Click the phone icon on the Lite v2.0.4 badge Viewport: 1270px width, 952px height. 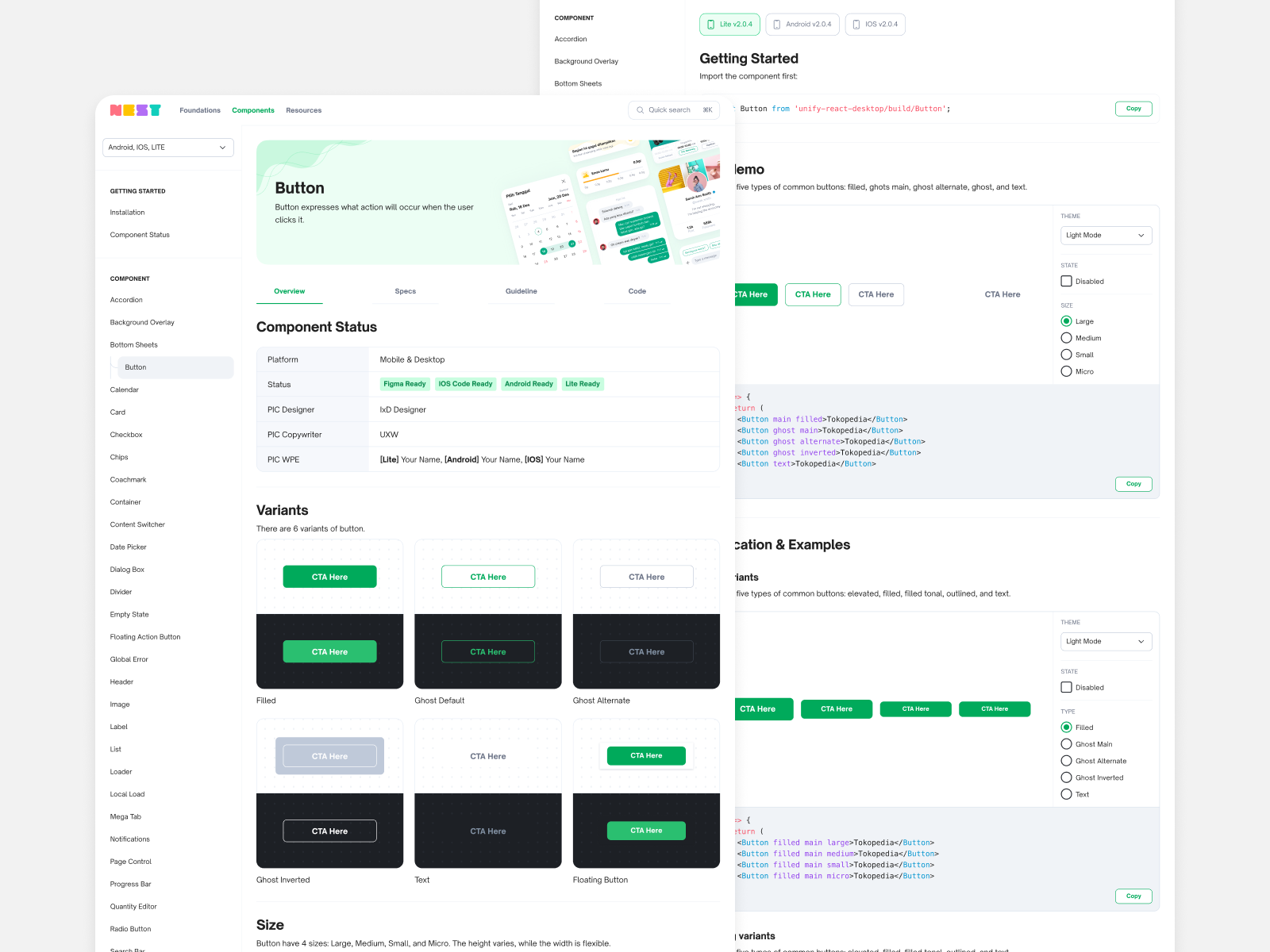pos(710,24)
